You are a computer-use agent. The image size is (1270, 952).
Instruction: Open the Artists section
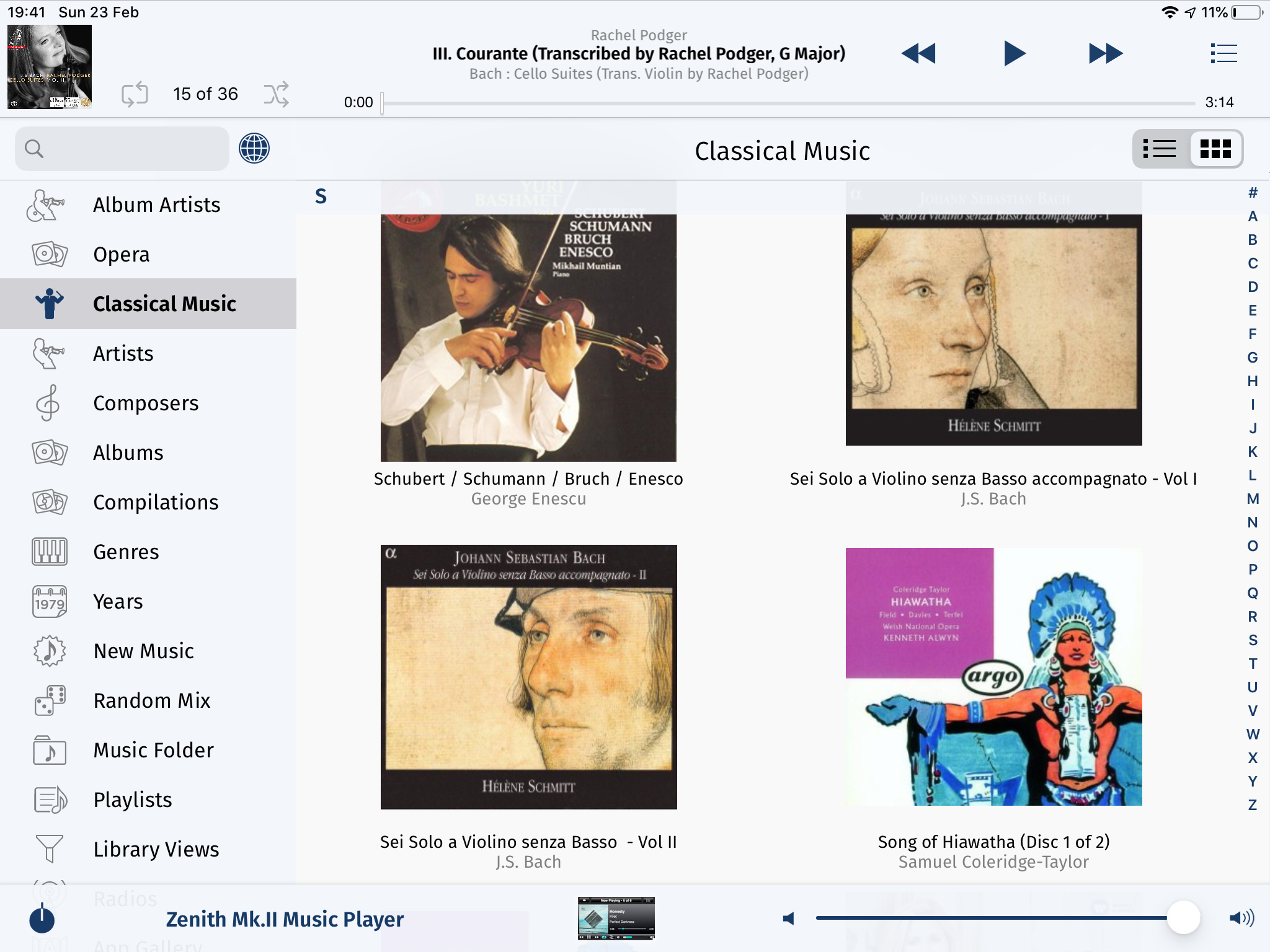pyautogui.click(x=148, y=353)
